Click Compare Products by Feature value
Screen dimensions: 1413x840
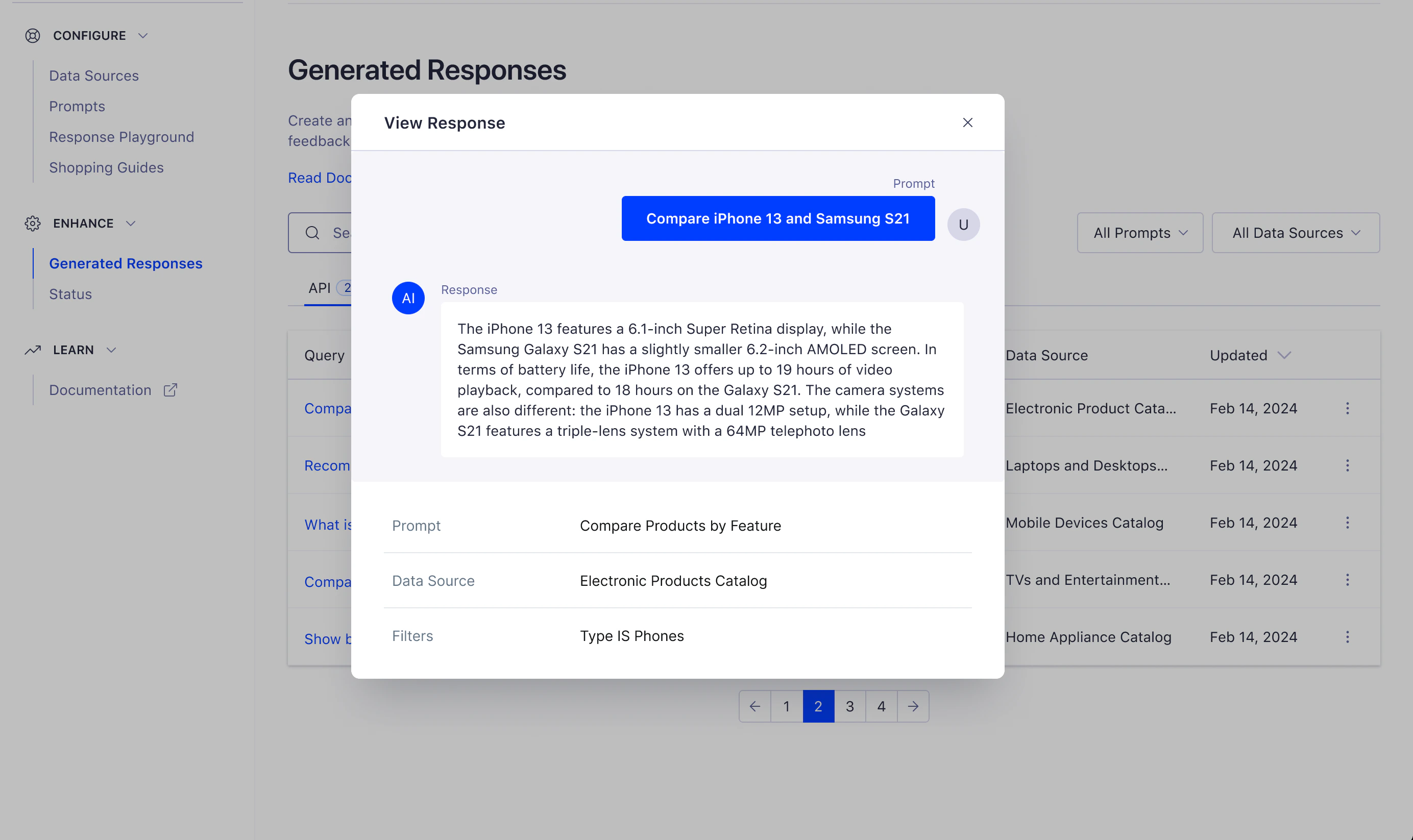tap(680, 526)
